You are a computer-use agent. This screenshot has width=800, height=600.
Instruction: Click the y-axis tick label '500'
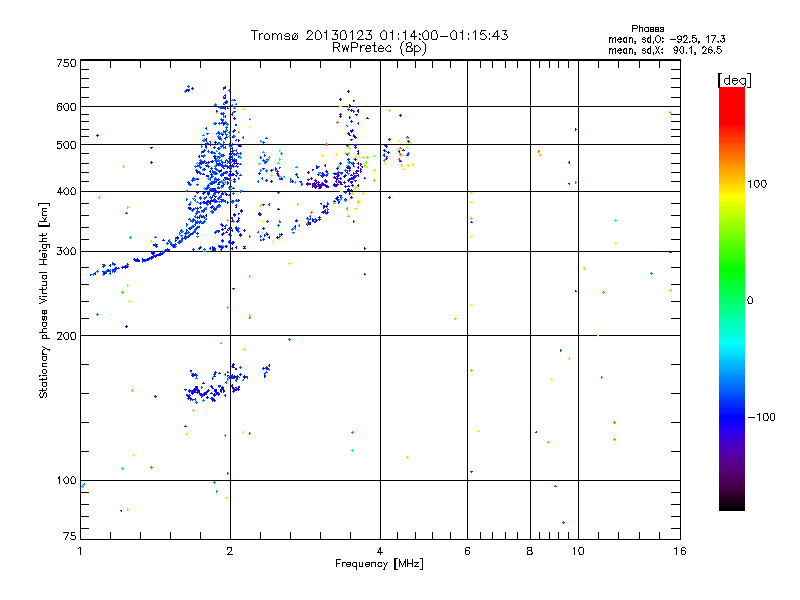coord(66,145)
